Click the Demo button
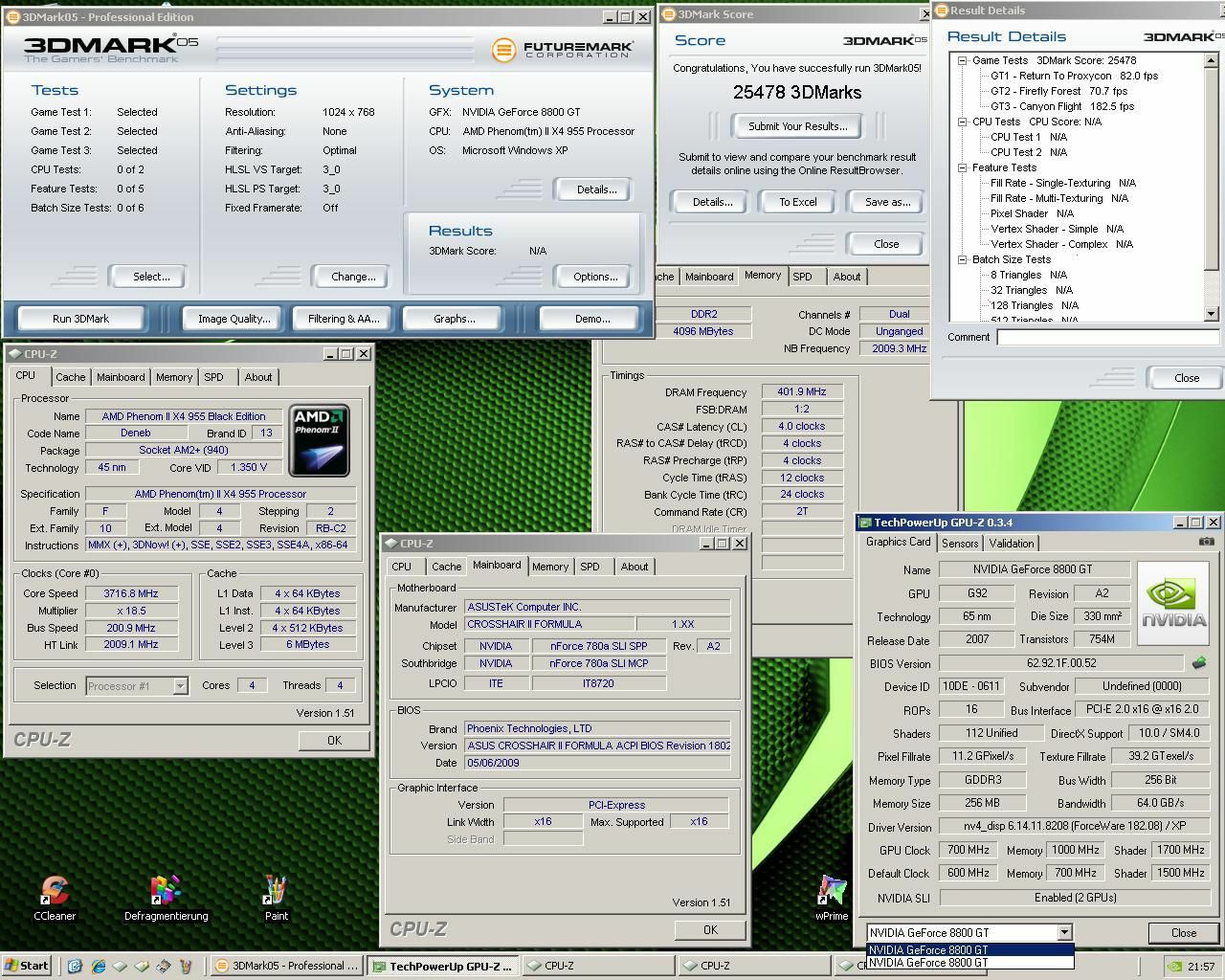Image resolution: width=1225 pixels, height=980 pixels. pyautogui.click(x=591, y=319)
